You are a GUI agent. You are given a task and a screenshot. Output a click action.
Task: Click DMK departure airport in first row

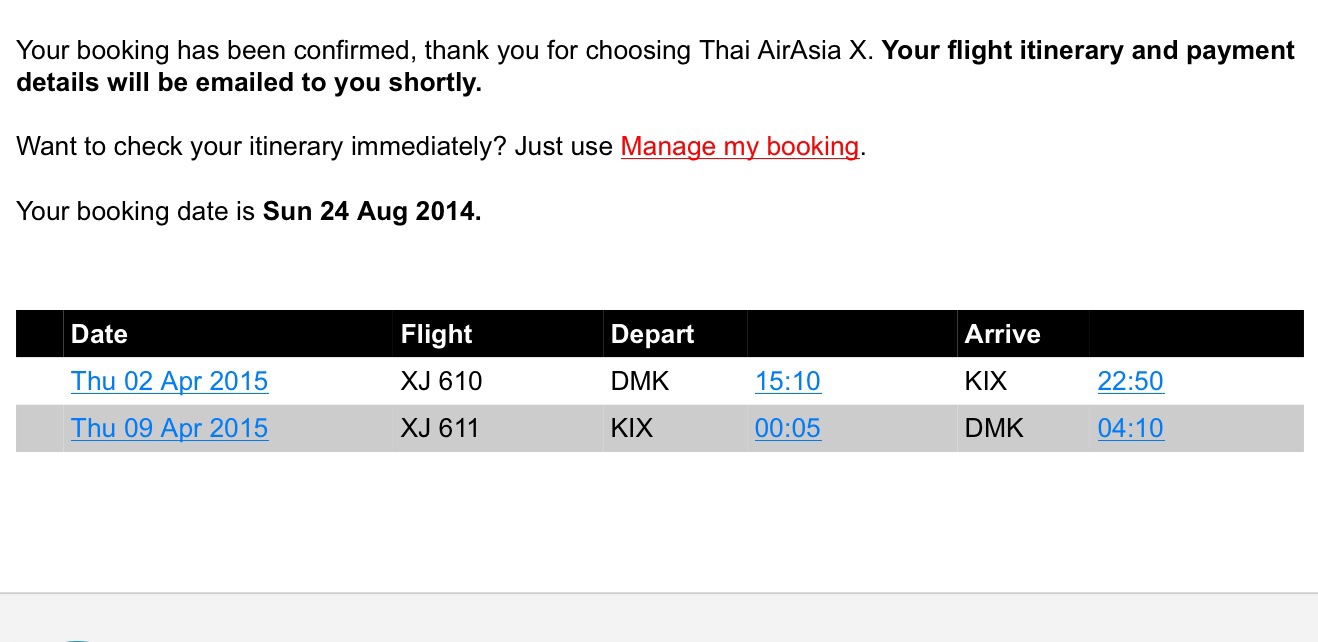pos(640,381)
